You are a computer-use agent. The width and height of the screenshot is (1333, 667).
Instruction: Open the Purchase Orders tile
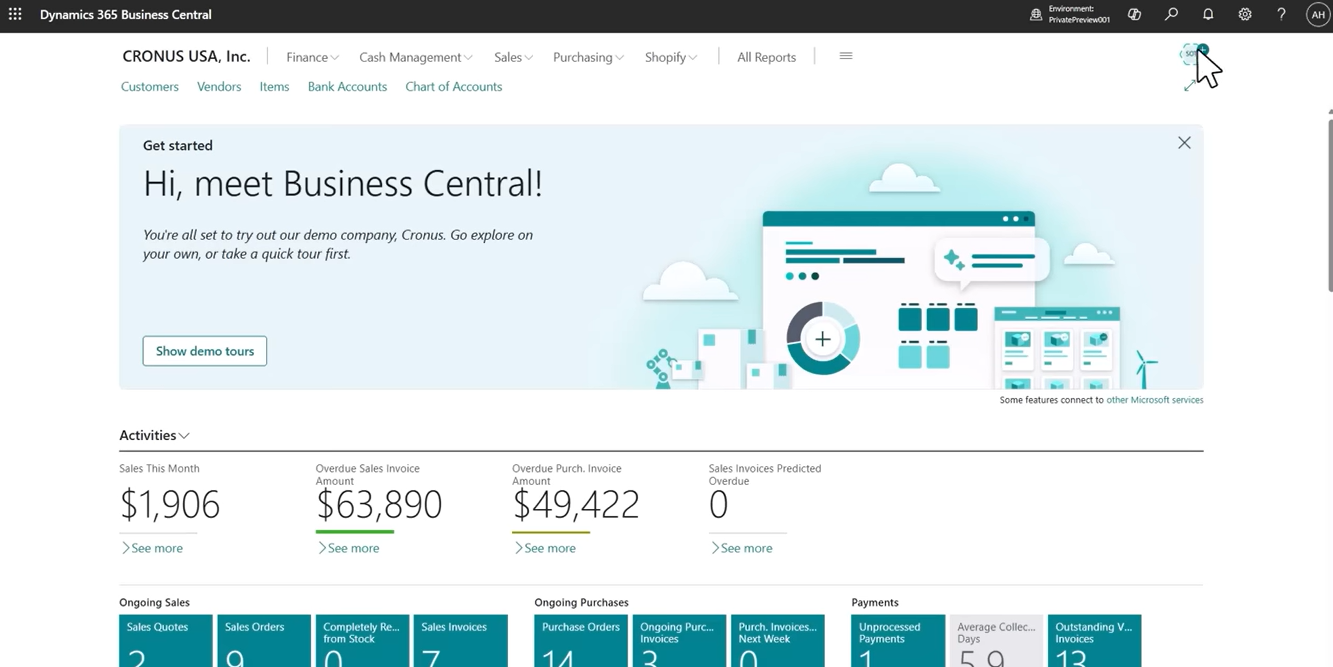click(581, 641)
